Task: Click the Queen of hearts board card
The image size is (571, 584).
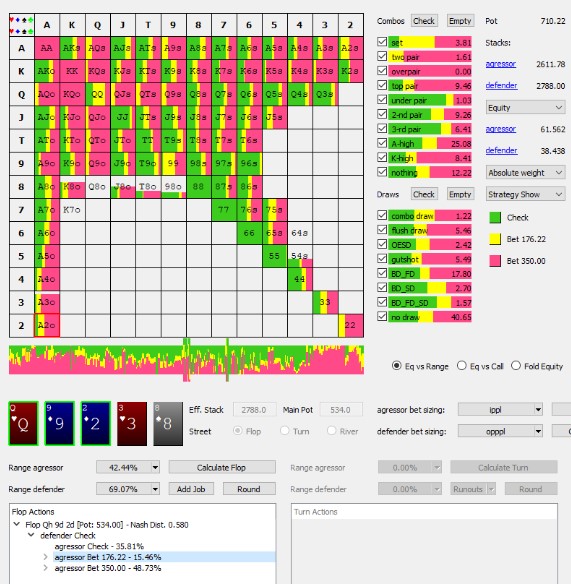Action: point(23,423)
